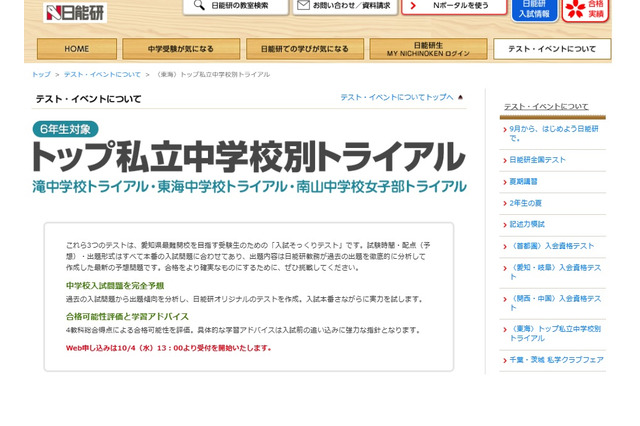Click the heading 中学校入試問題を完全予想

point(115,286)
